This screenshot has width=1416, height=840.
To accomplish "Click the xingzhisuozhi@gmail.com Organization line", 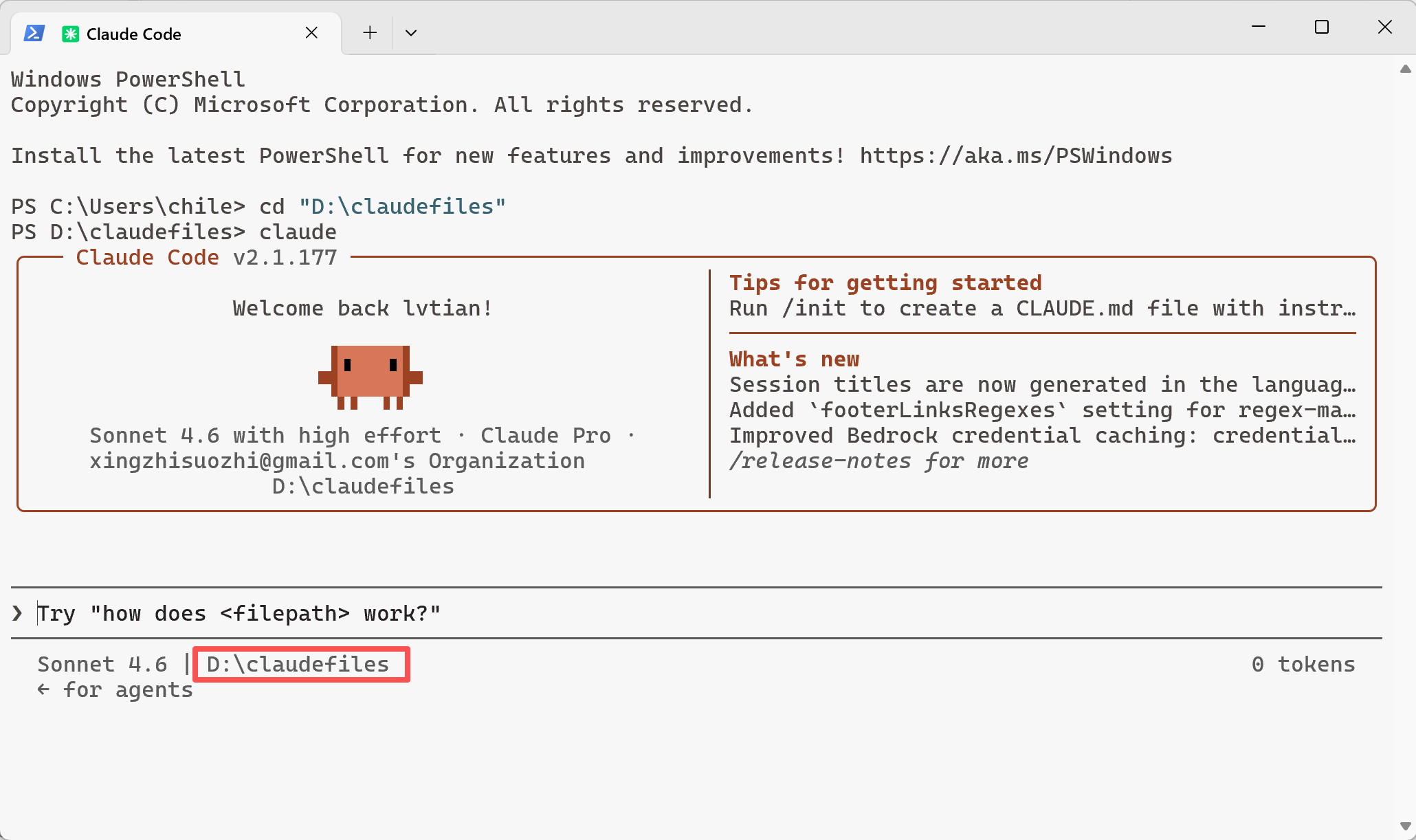I will point(337,461).
